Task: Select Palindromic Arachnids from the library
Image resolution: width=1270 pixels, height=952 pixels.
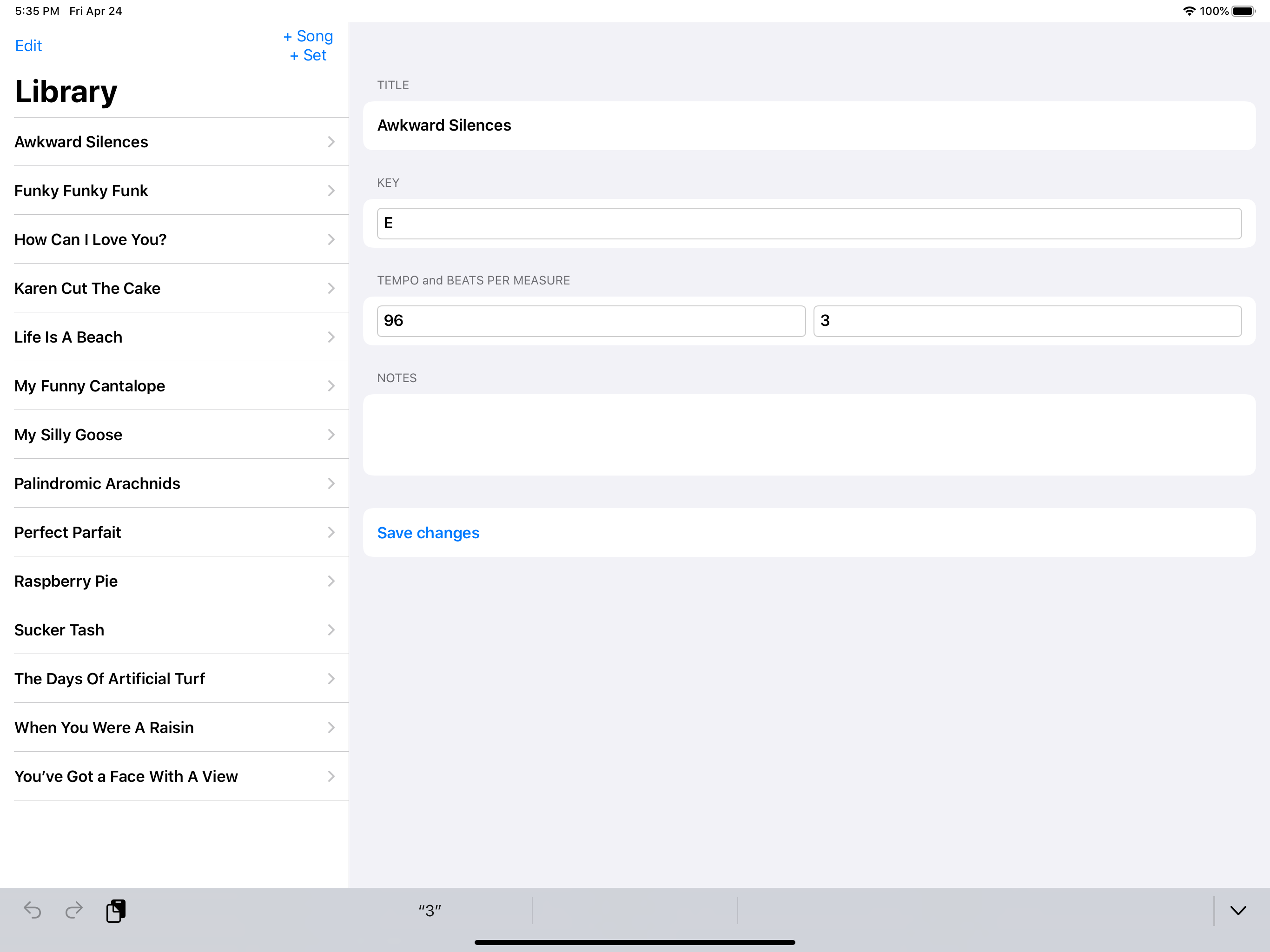Action: (x=97, y=483)
